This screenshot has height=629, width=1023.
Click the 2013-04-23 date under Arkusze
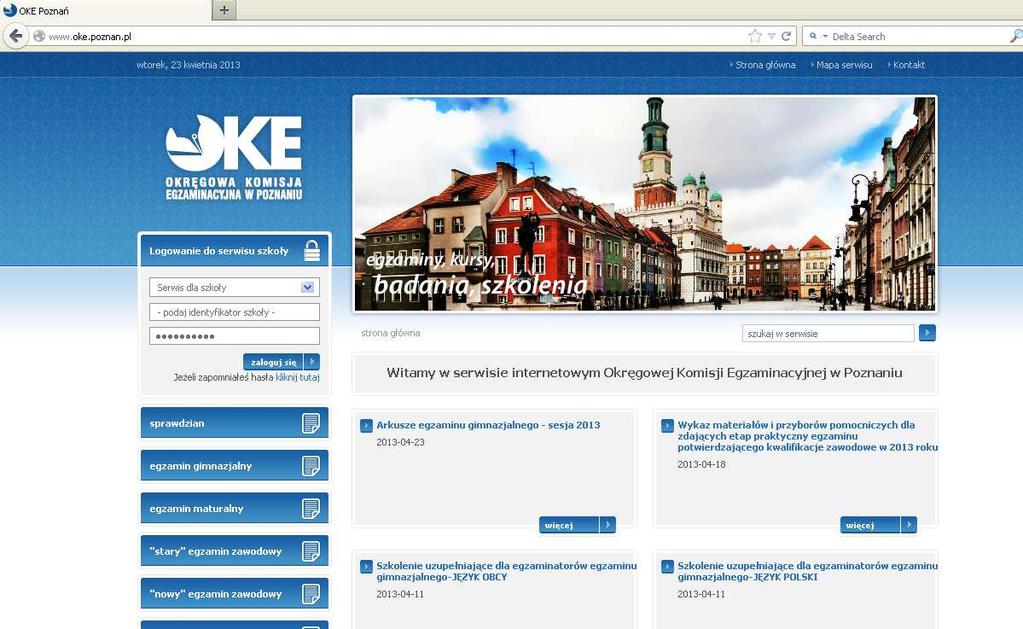[x=400, y=442]
